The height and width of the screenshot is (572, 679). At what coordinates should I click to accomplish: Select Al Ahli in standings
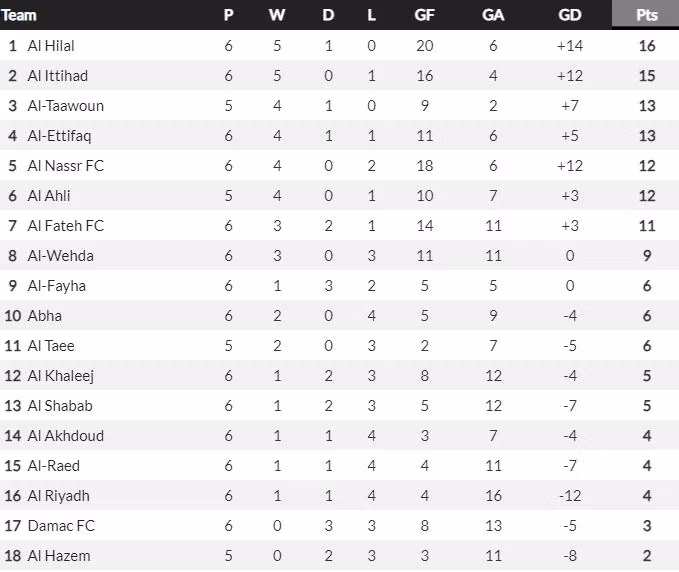(x=49, y=196)
